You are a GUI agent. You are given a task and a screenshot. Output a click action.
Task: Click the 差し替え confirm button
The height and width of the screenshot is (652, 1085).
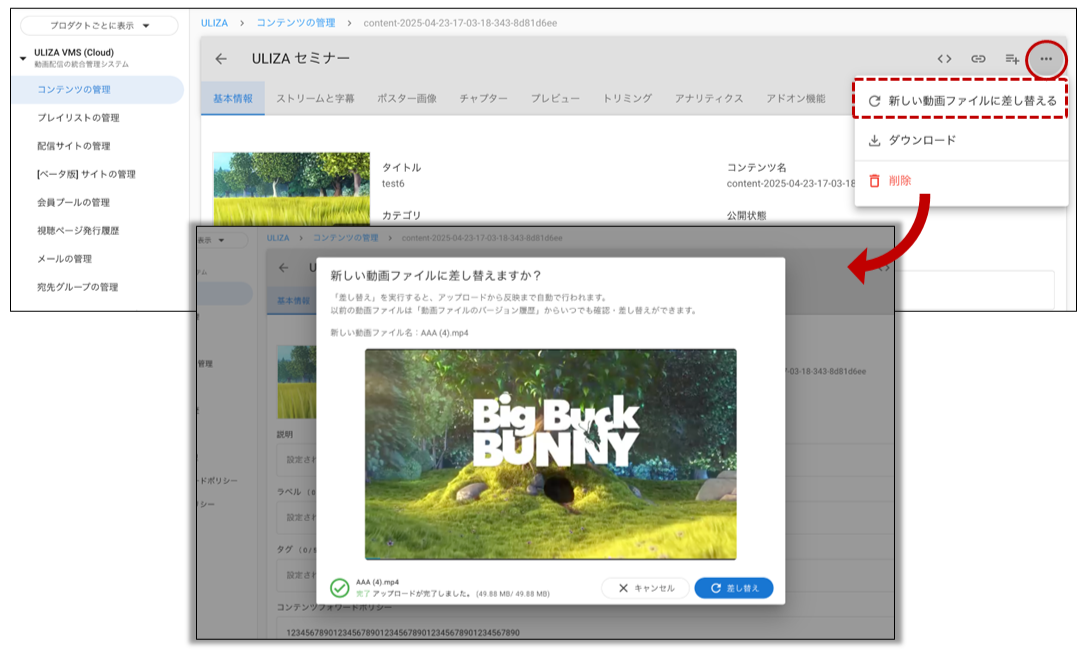click(734, 588)
